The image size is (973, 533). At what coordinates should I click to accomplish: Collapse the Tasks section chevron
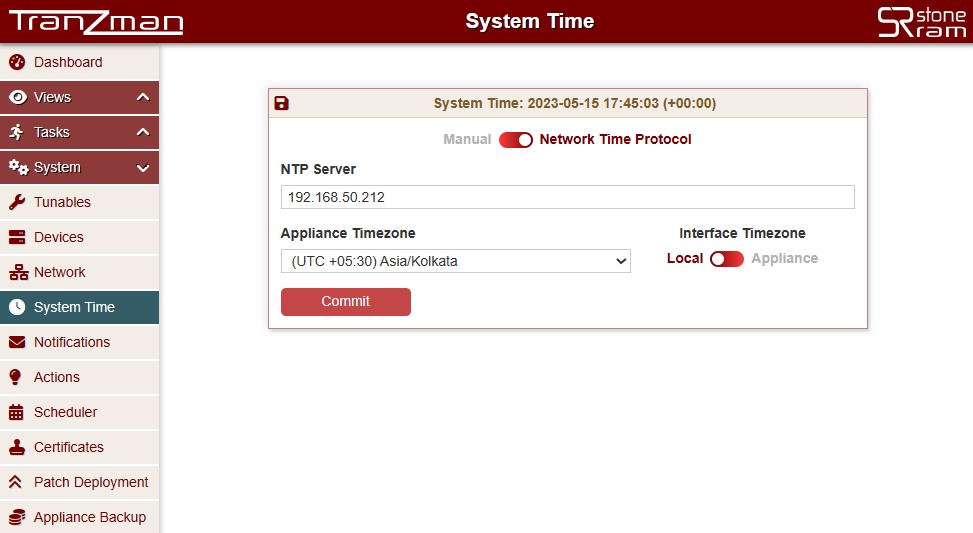[x=143, y=132]
